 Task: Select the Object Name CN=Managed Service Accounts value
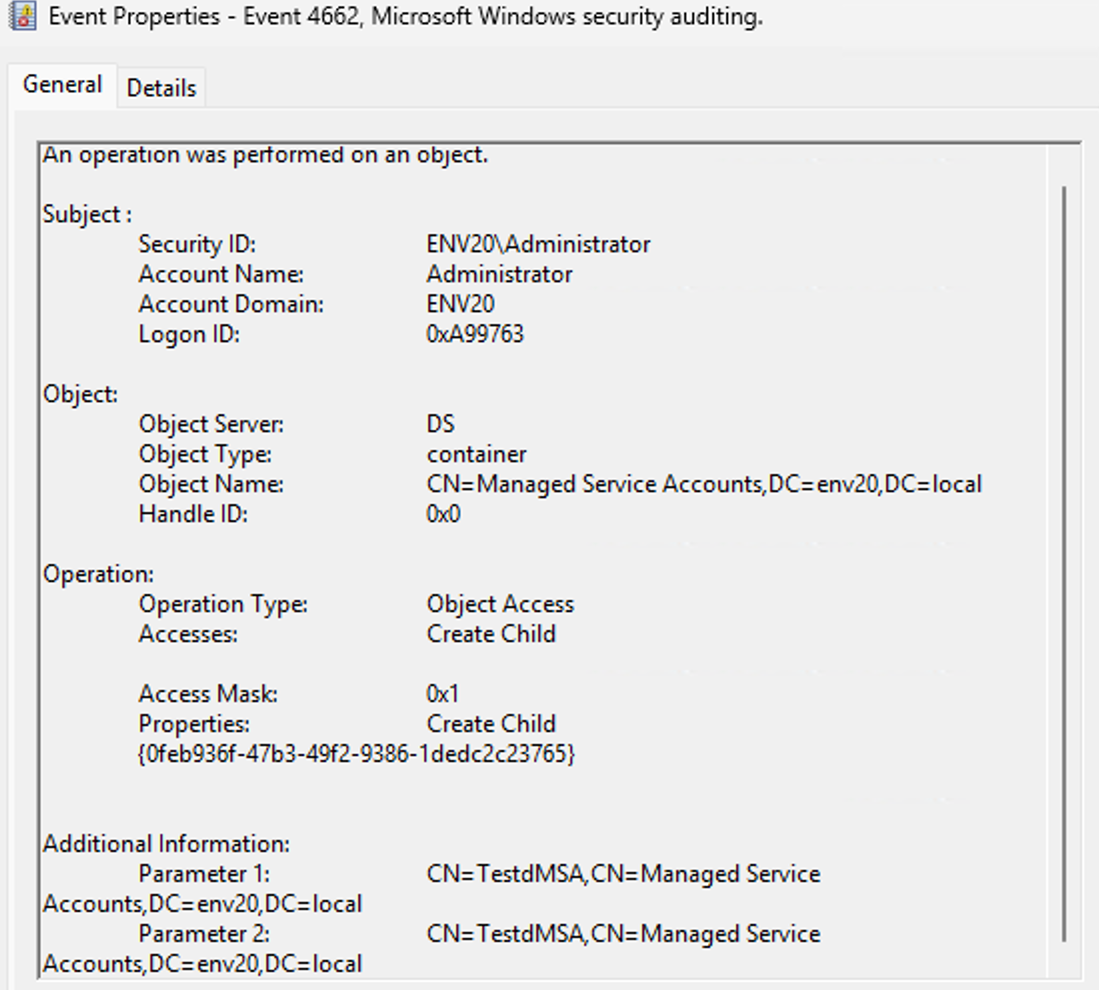tap(704, 484)
